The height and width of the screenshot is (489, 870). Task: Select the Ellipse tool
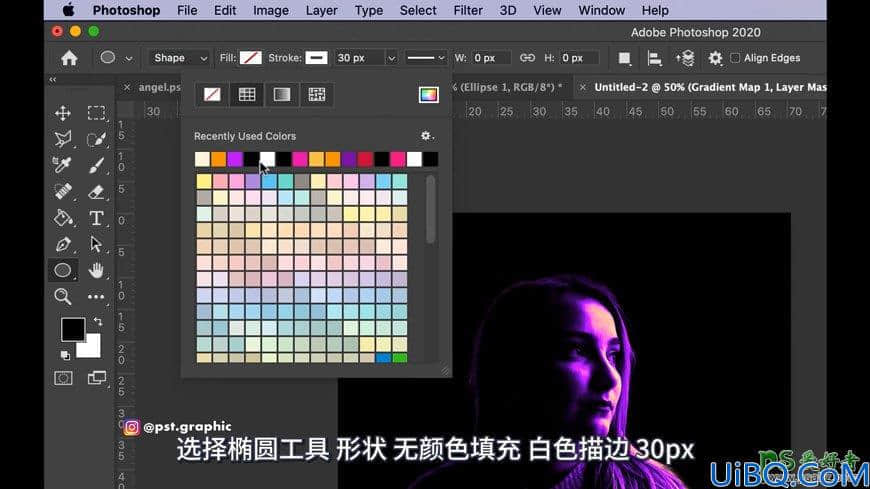pos(63,270)
